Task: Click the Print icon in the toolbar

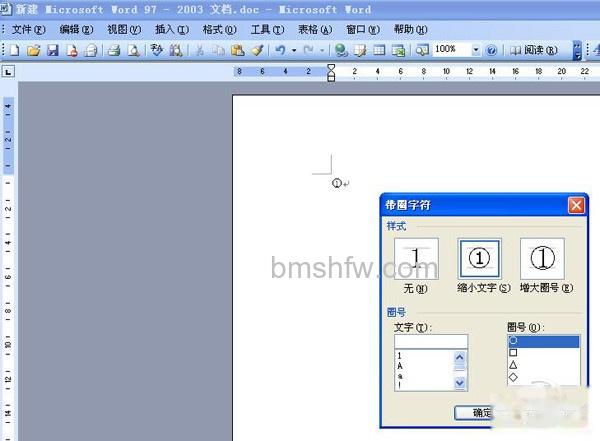Action: 114,50
